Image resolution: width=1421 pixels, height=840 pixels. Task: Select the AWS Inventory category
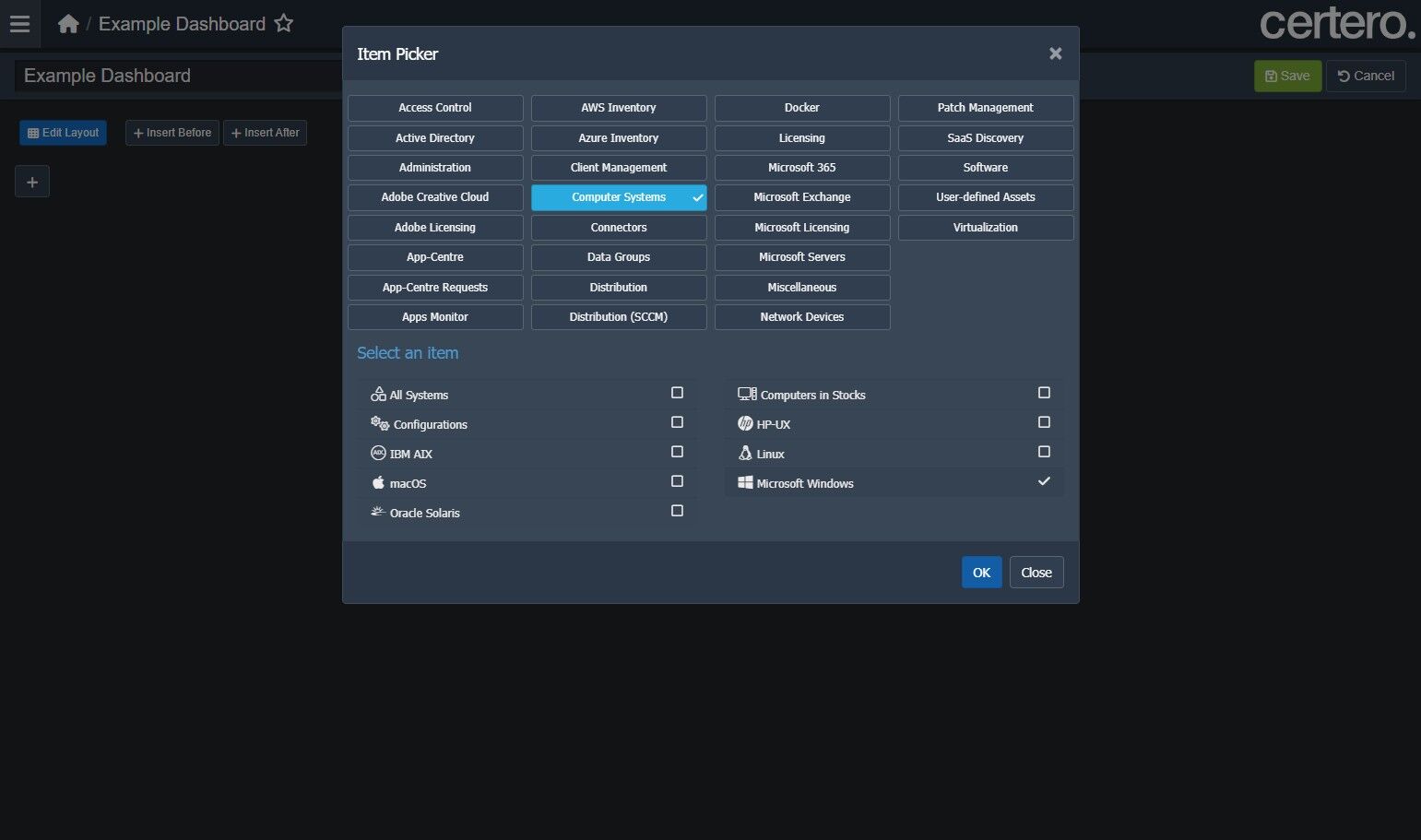pyautogui.click(x=619, y=108)
